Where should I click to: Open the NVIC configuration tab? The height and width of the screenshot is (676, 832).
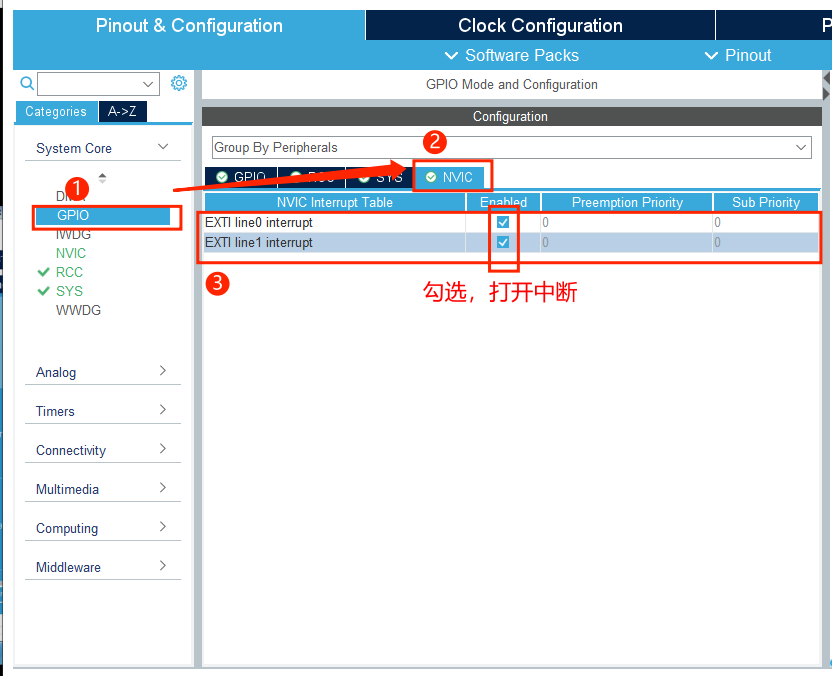[449, 177]
